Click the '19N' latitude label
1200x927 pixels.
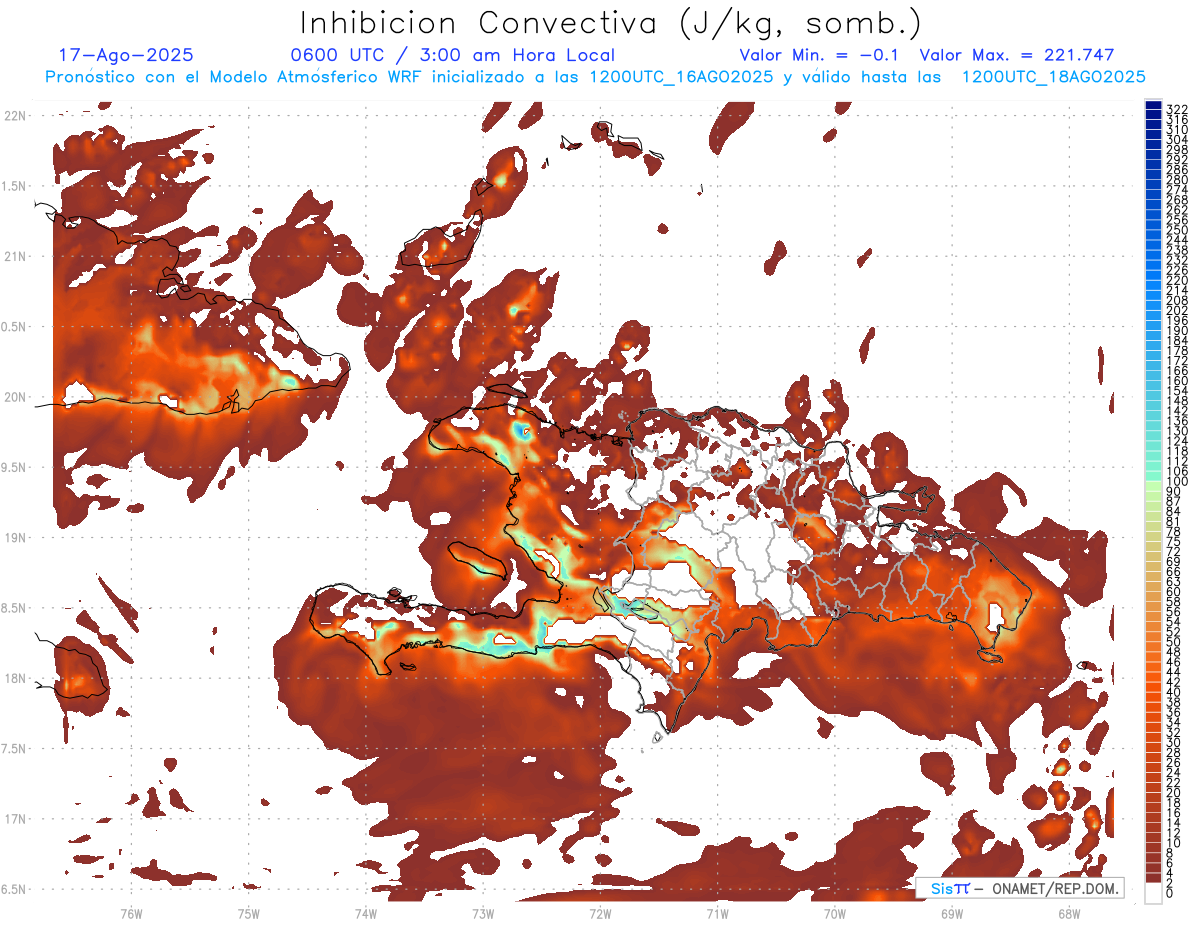point(15,537)
